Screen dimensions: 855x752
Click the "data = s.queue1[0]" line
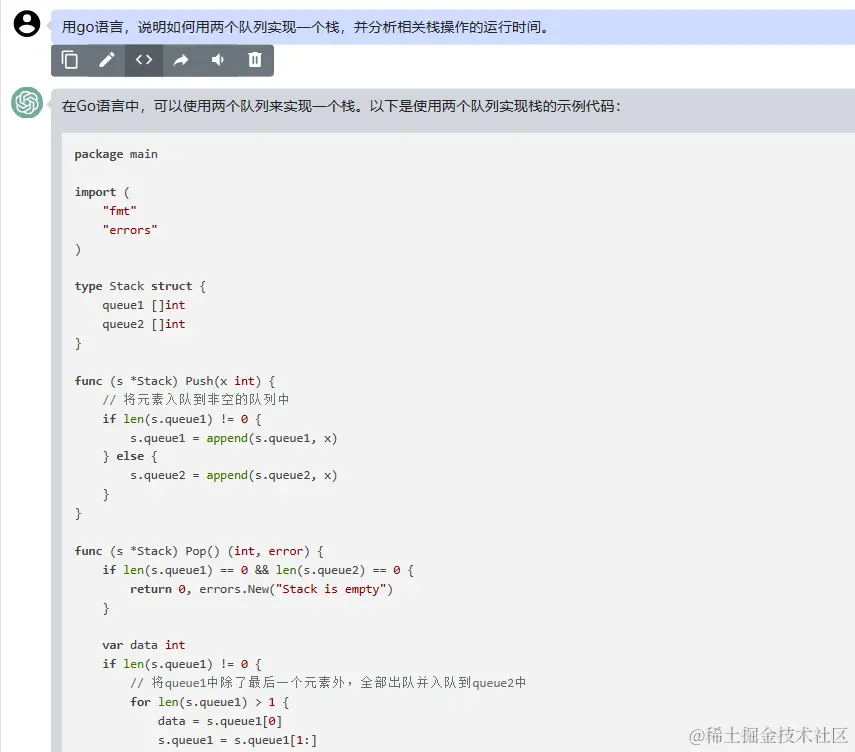(x=220, y=721)
